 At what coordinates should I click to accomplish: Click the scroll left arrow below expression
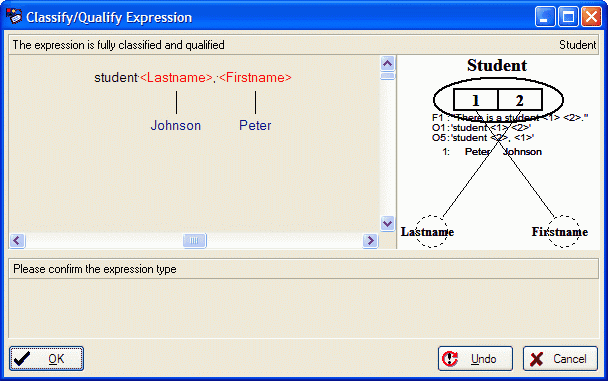pos(17,240)
